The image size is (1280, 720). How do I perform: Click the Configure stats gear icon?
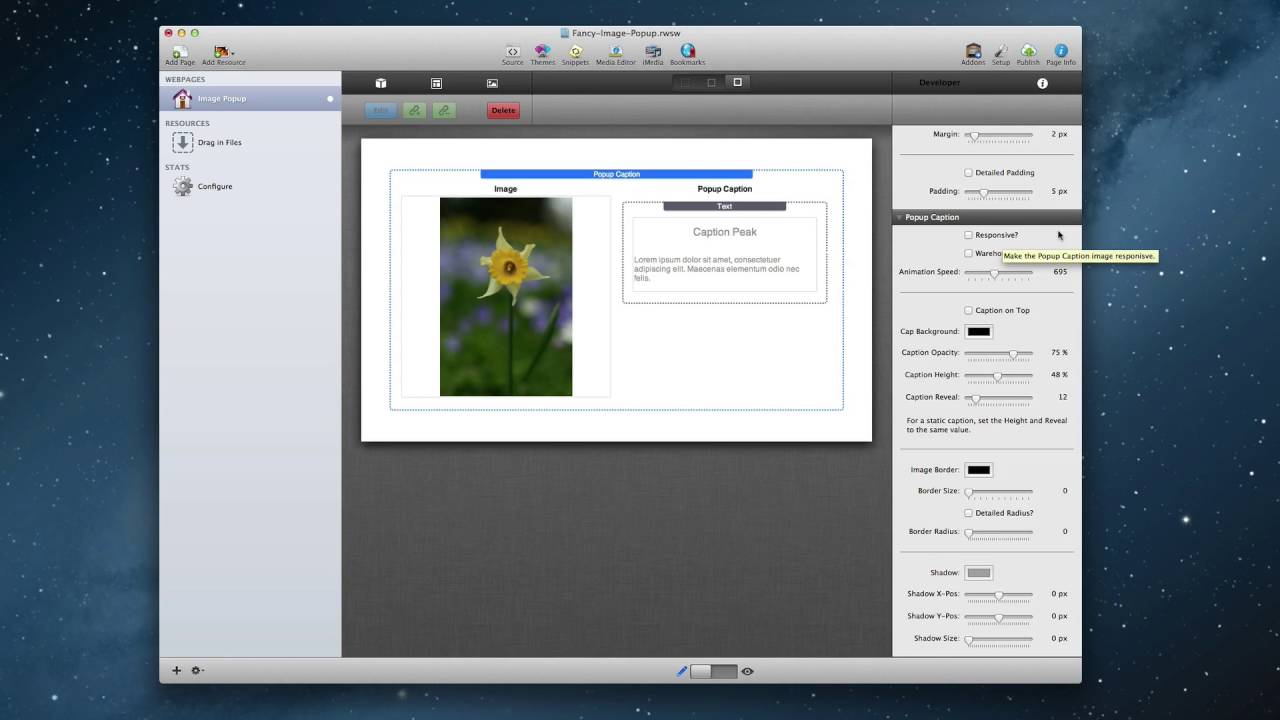click(182, 186)
